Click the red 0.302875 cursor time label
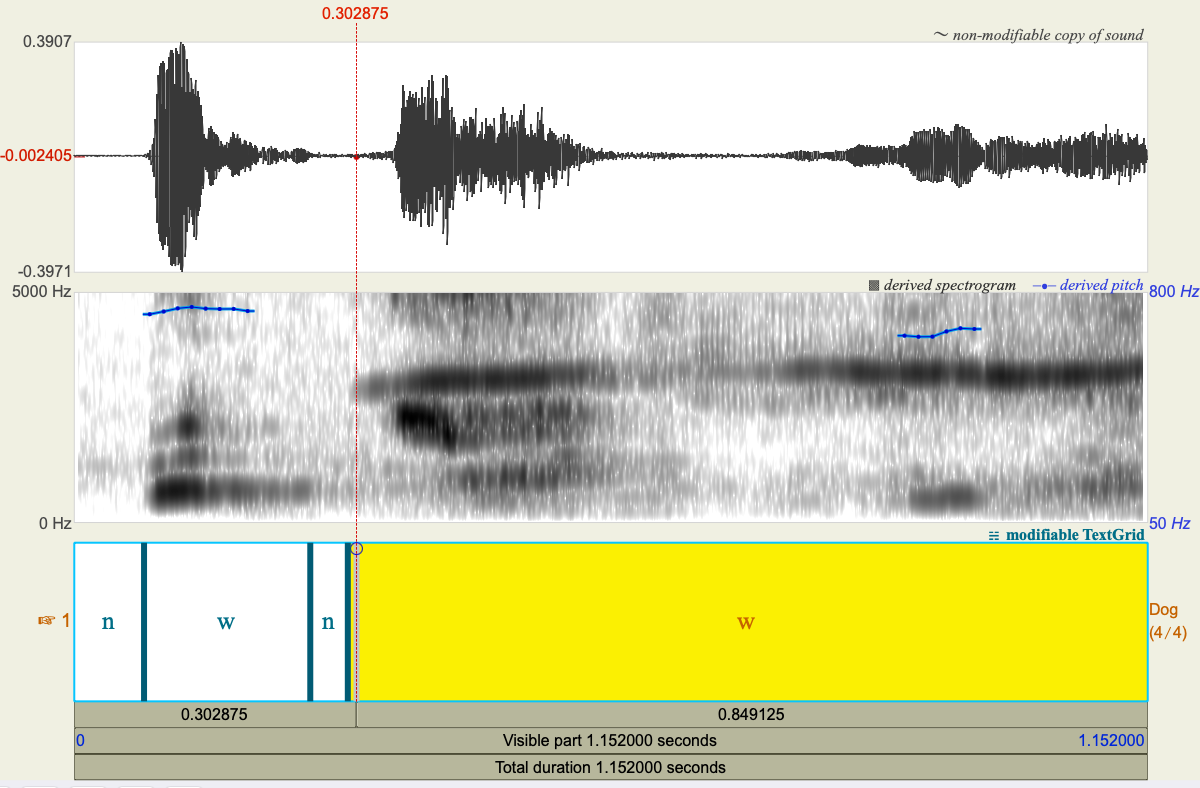 (356, 13)
